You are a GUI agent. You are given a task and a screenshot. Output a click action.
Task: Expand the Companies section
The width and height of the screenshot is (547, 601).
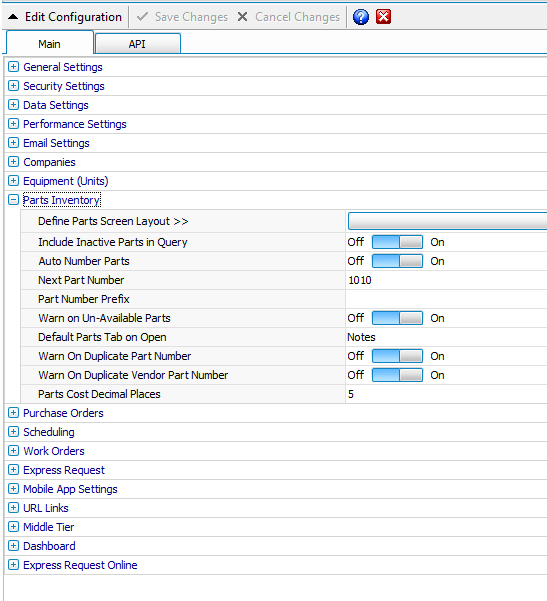click(x=13, y=162)
